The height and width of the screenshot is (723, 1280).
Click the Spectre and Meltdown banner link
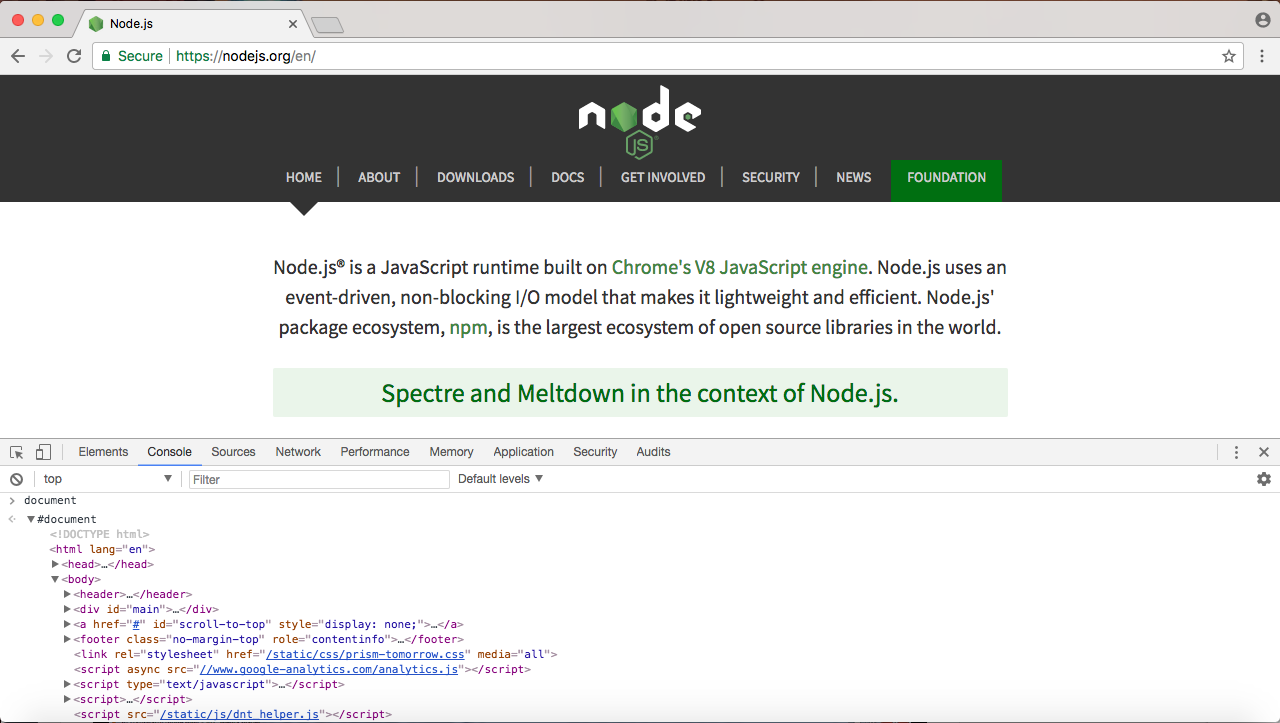(640, 393)
